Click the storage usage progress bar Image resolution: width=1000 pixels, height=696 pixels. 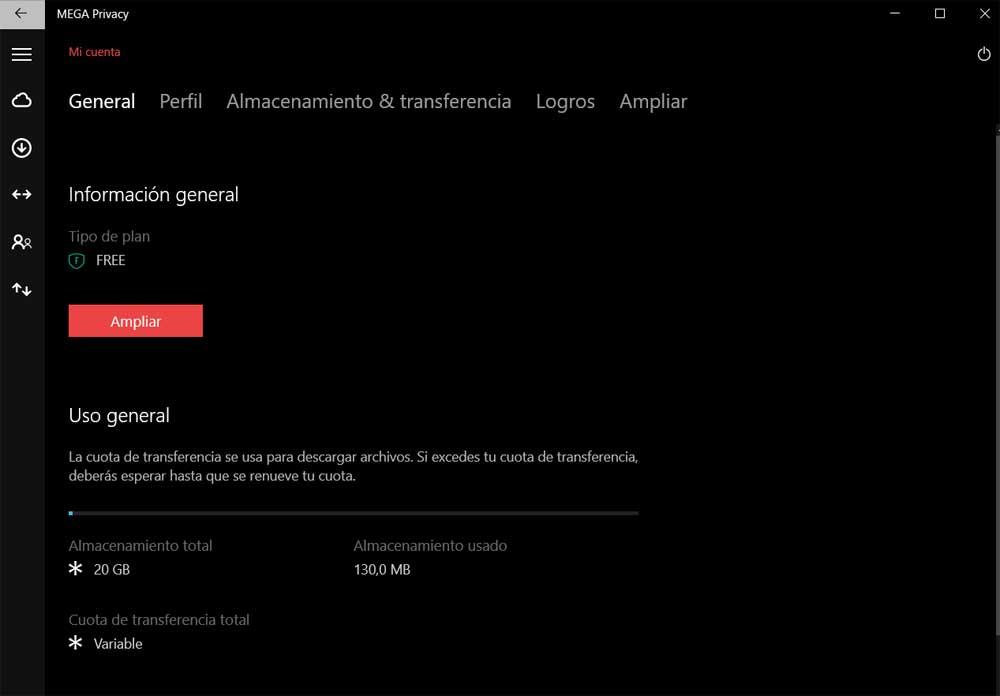(x=353, y=513)
